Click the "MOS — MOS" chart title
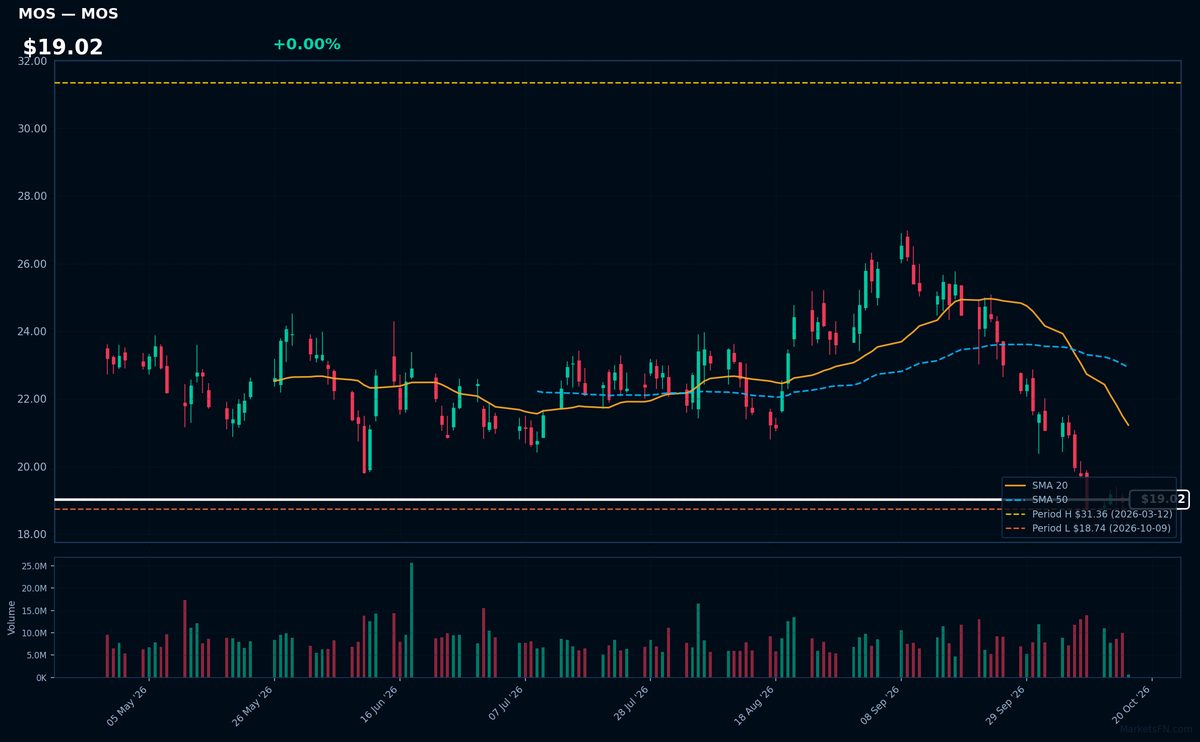 click(x=68, y=14)
